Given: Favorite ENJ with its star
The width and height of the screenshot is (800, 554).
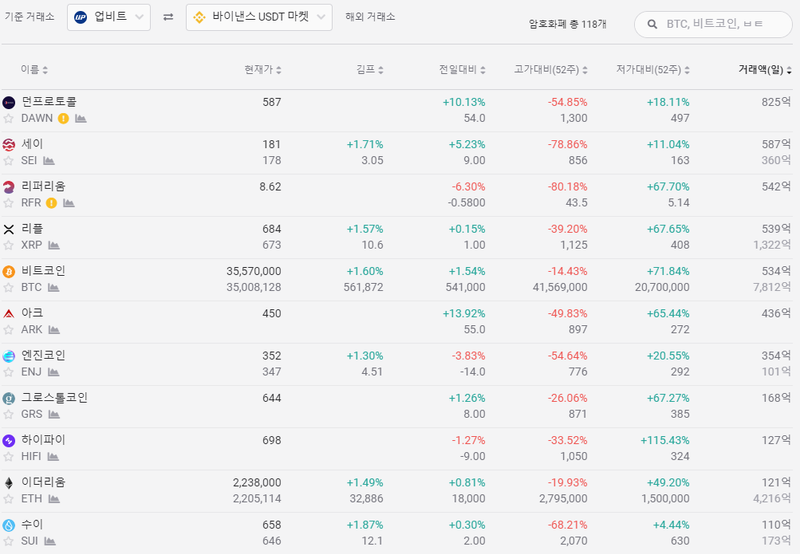Looking at the screenshot, I should (x=8, y=372).
